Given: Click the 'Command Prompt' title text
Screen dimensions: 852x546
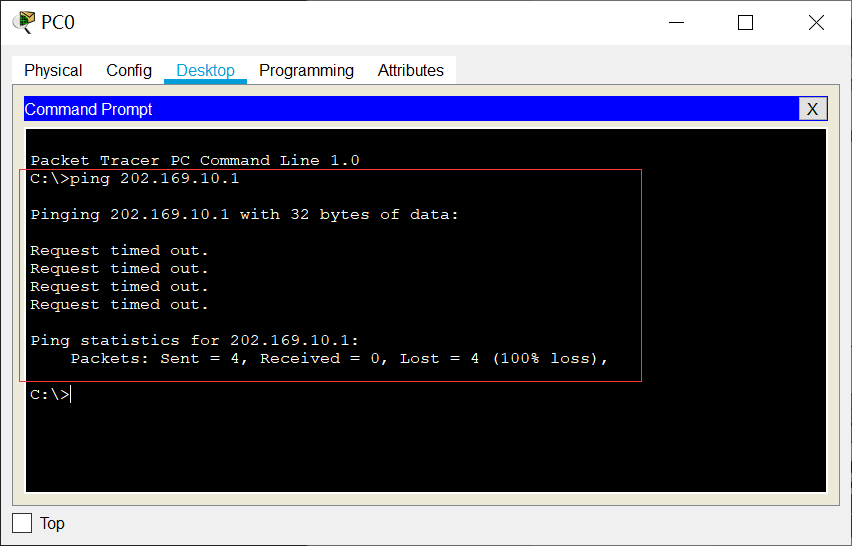Looking at the screenshot, I should pos(89,109).
